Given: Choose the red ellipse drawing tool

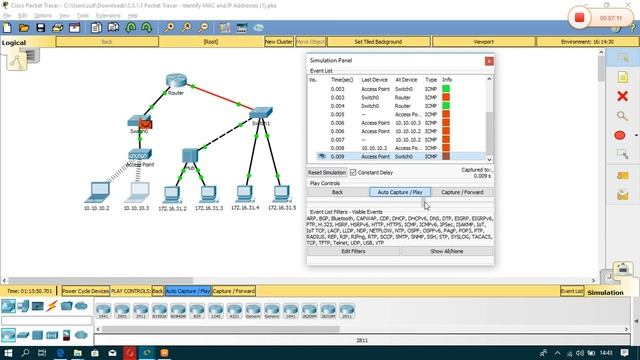Looking at the screenshot, I should [x=620, y=135].
